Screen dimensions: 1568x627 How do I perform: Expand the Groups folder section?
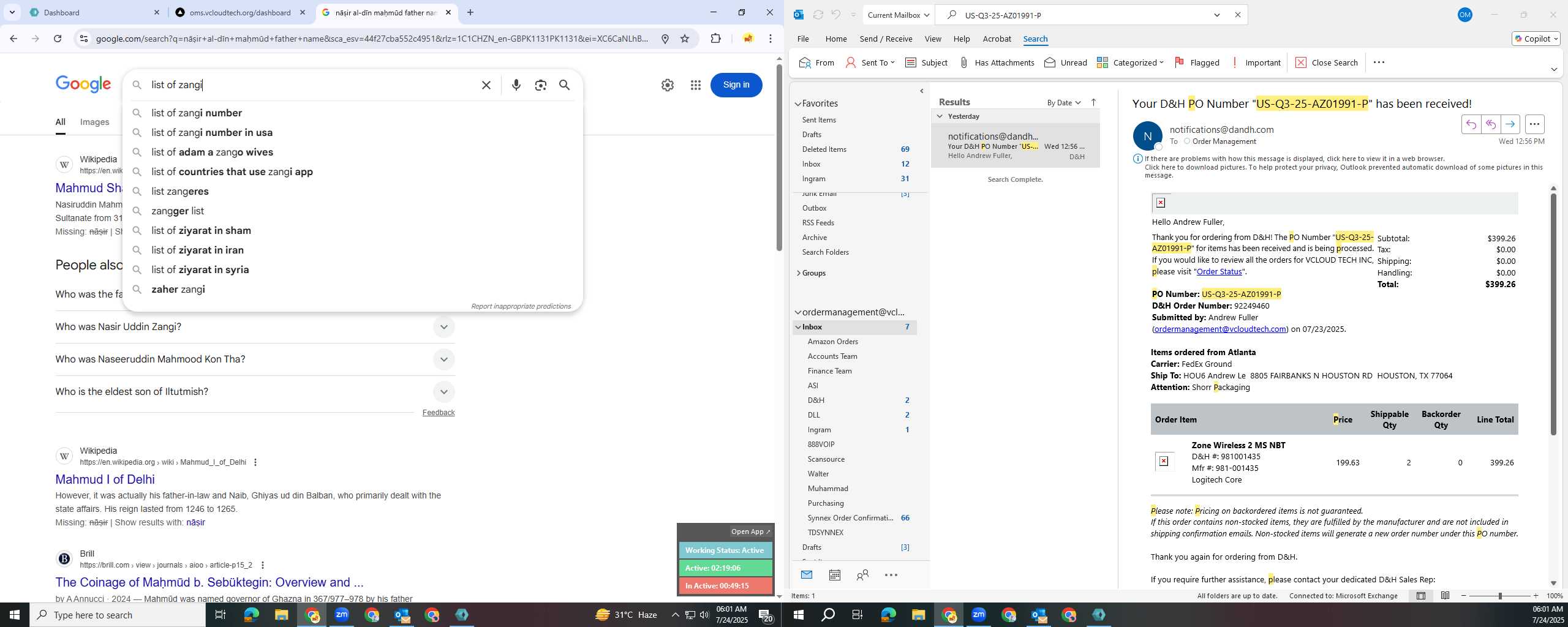coord(798,273)
